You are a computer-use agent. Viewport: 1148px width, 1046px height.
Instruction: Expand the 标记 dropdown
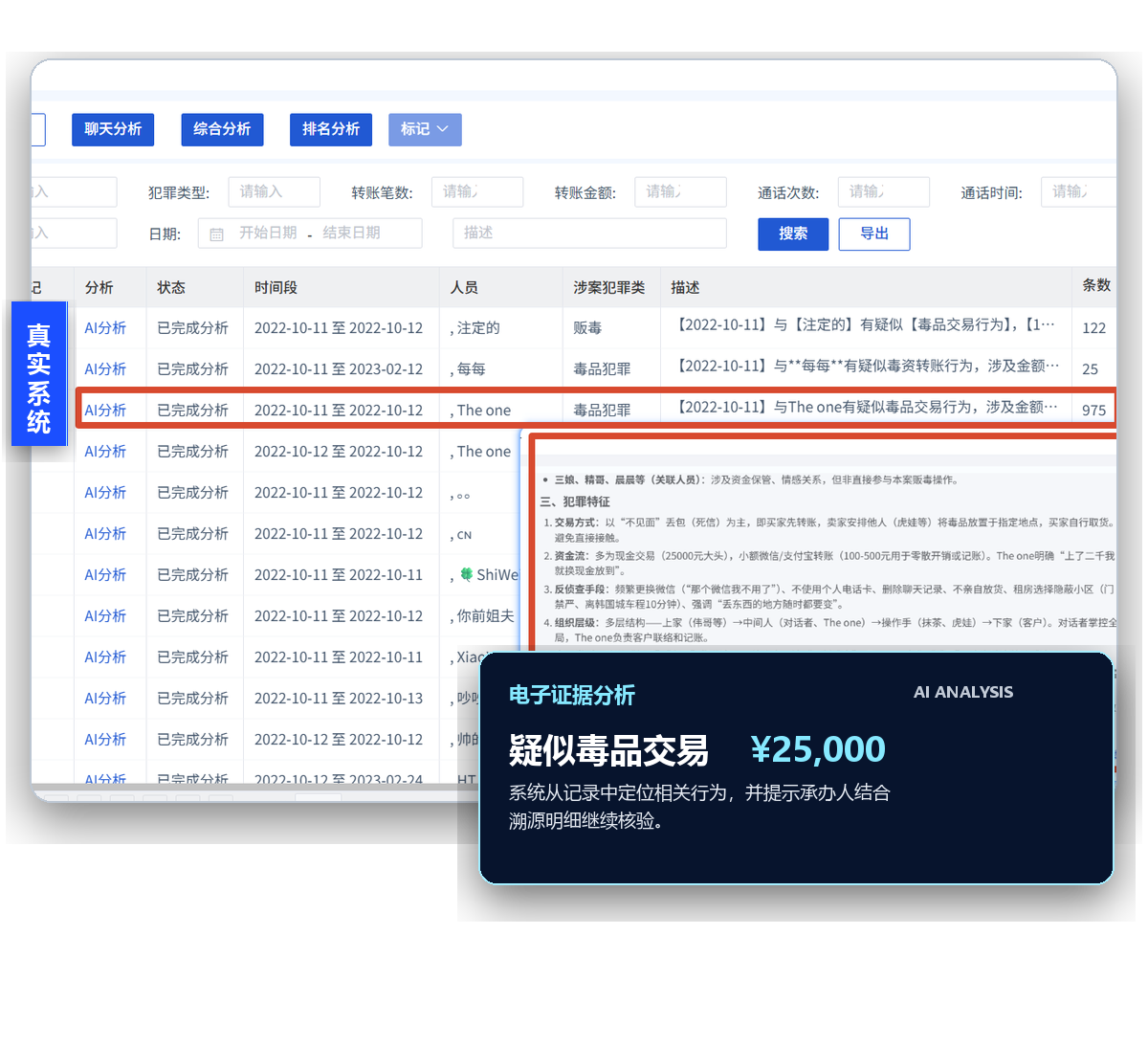(425, 129)
